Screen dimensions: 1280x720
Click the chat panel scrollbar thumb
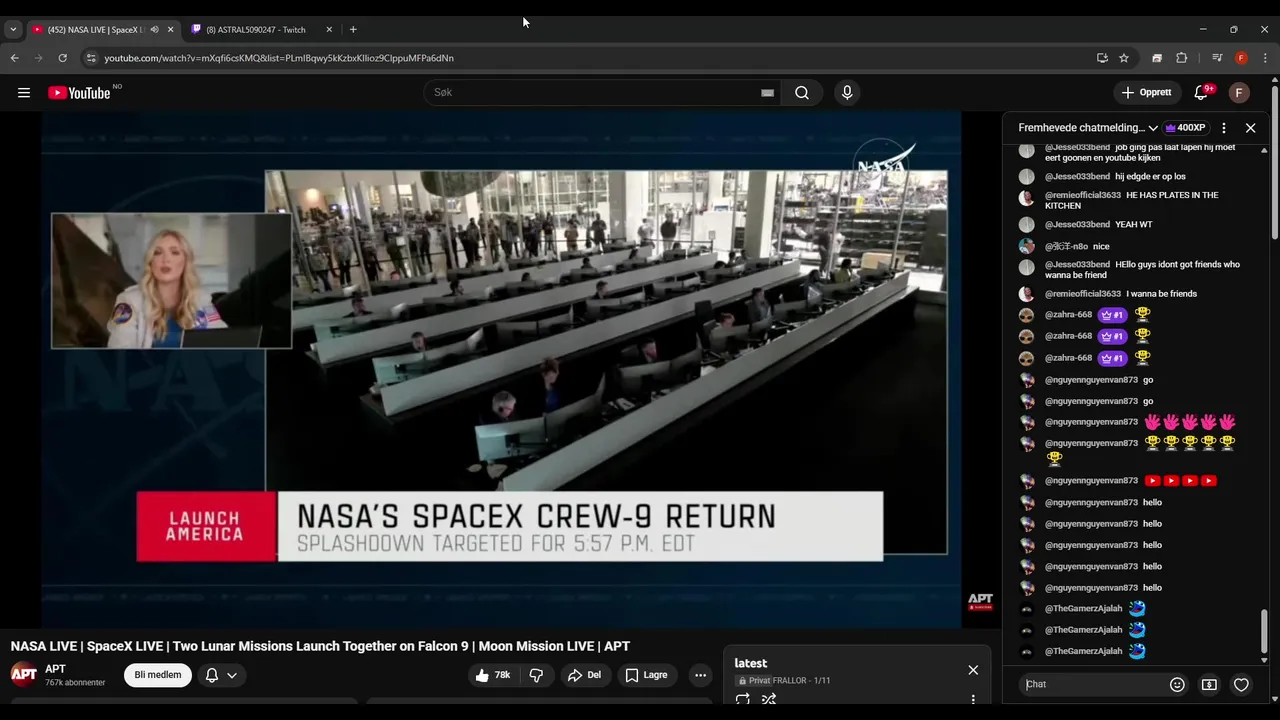[x=1264, y=630]
